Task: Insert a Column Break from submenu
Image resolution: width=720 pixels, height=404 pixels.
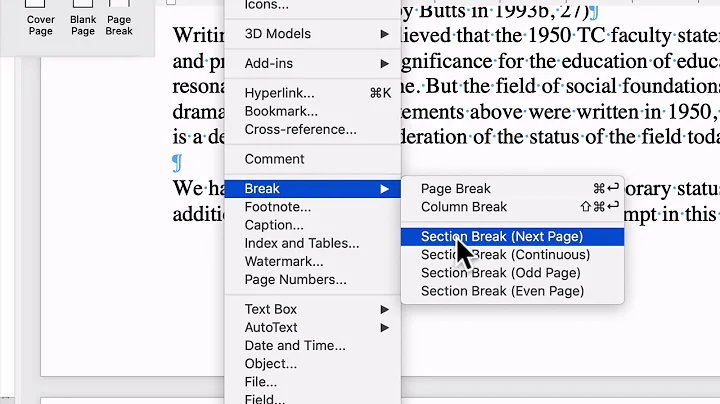Action: [512, 207]
